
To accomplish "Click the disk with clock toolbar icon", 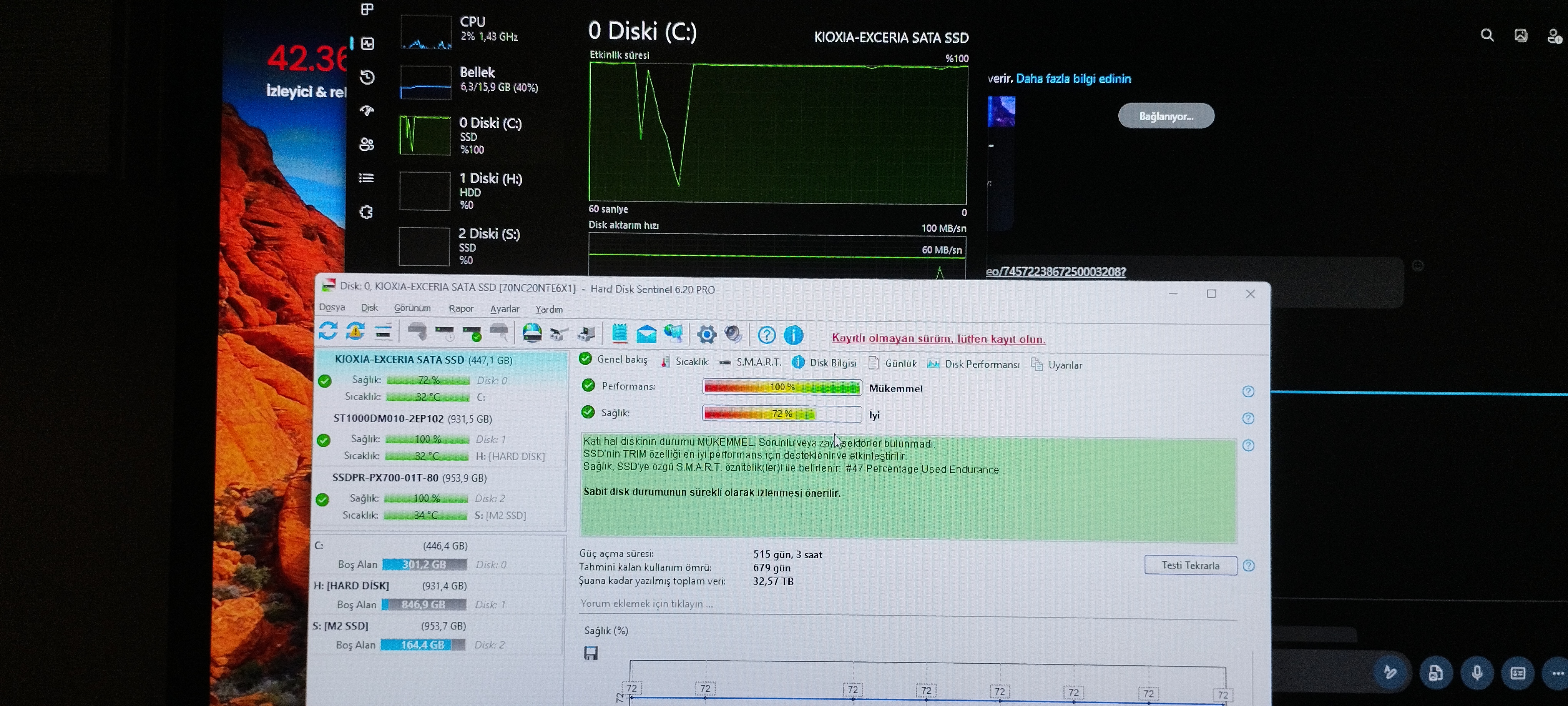I will [445, 333].
